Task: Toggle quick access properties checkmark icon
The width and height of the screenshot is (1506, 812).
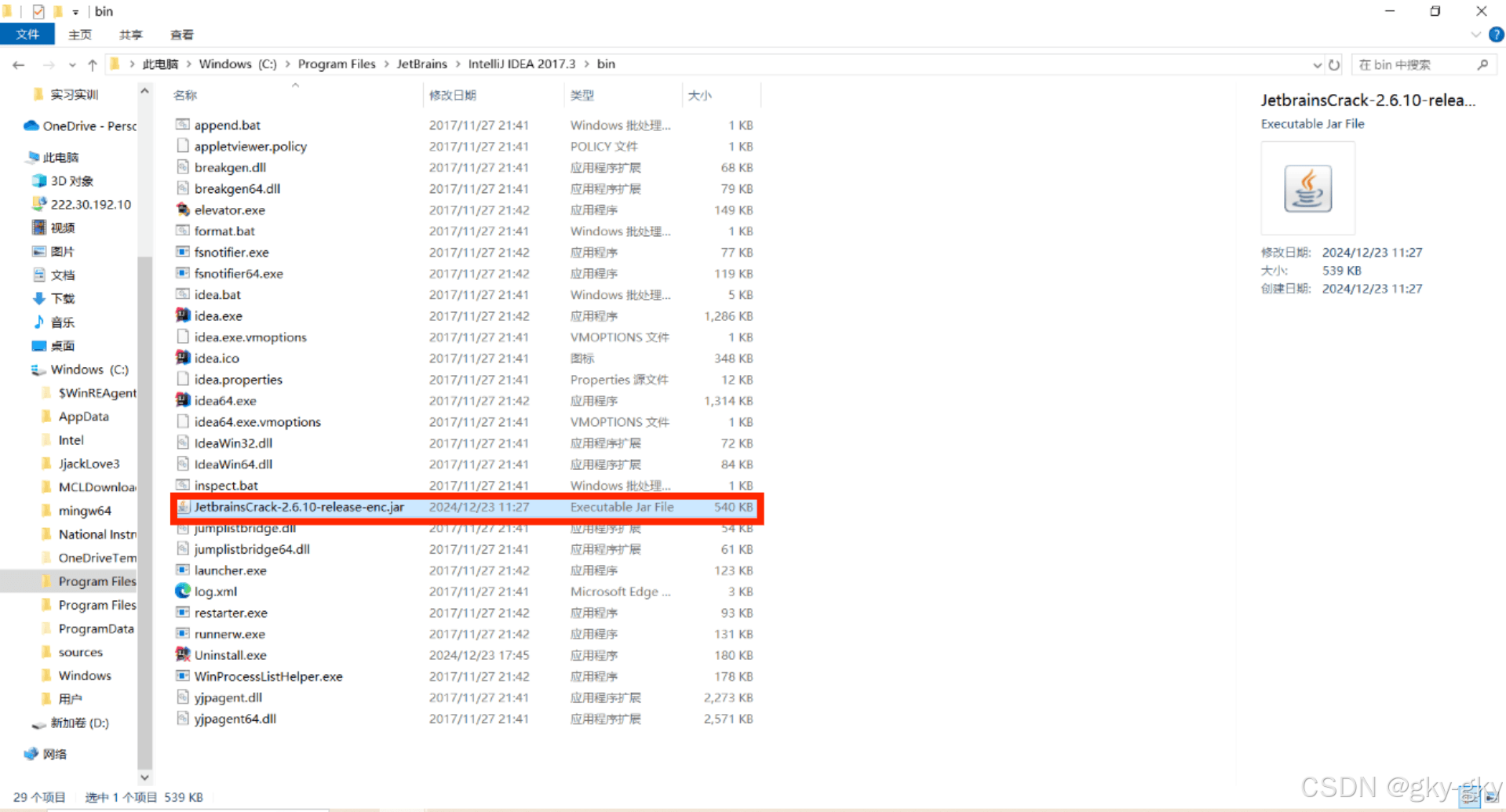Action: tap(38, 12)
